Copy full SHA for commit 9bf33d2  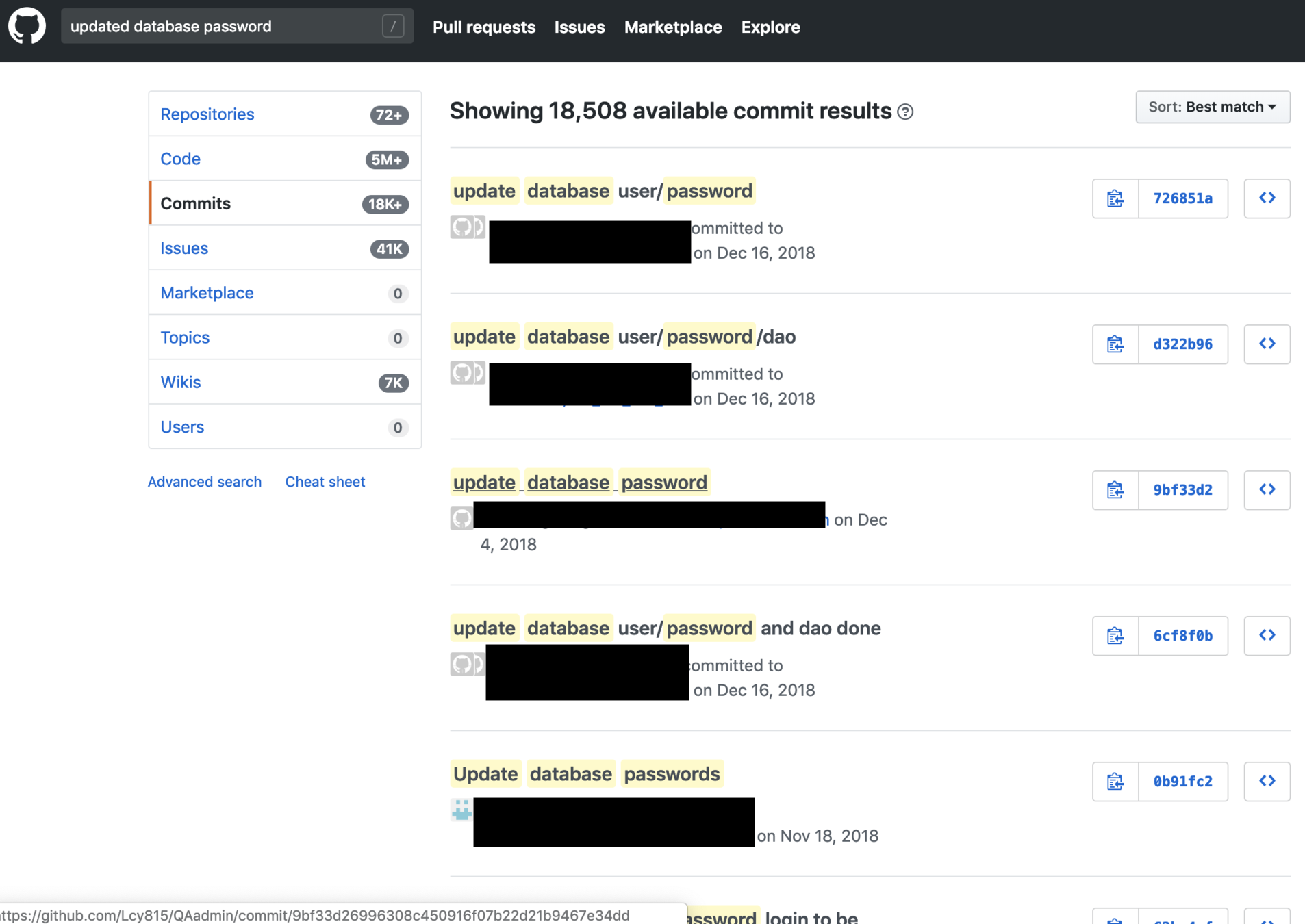[x=1115, y=490]
